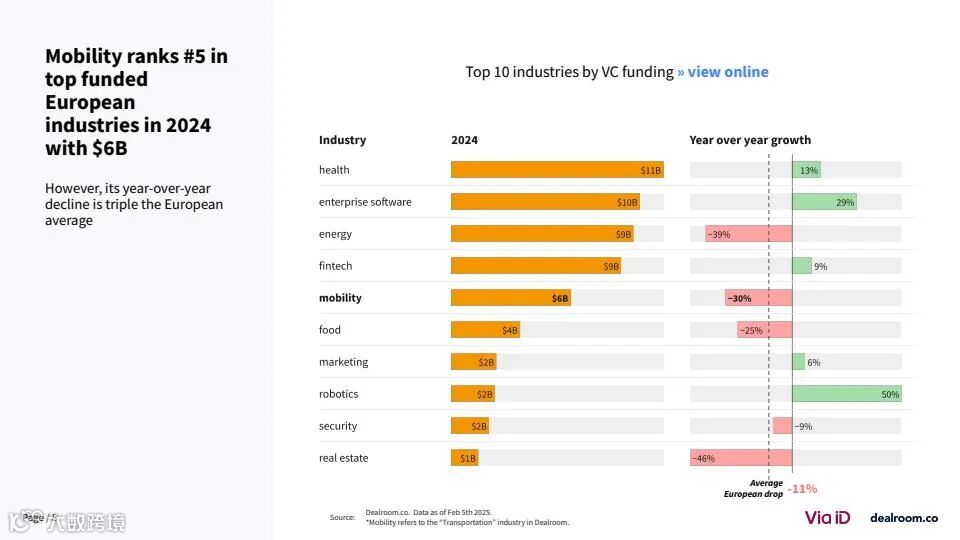Select the 'Mobility ranks #5' slide title
Image resolution: width=960 pixels, height=540 pixels.
tap(136, 102)
